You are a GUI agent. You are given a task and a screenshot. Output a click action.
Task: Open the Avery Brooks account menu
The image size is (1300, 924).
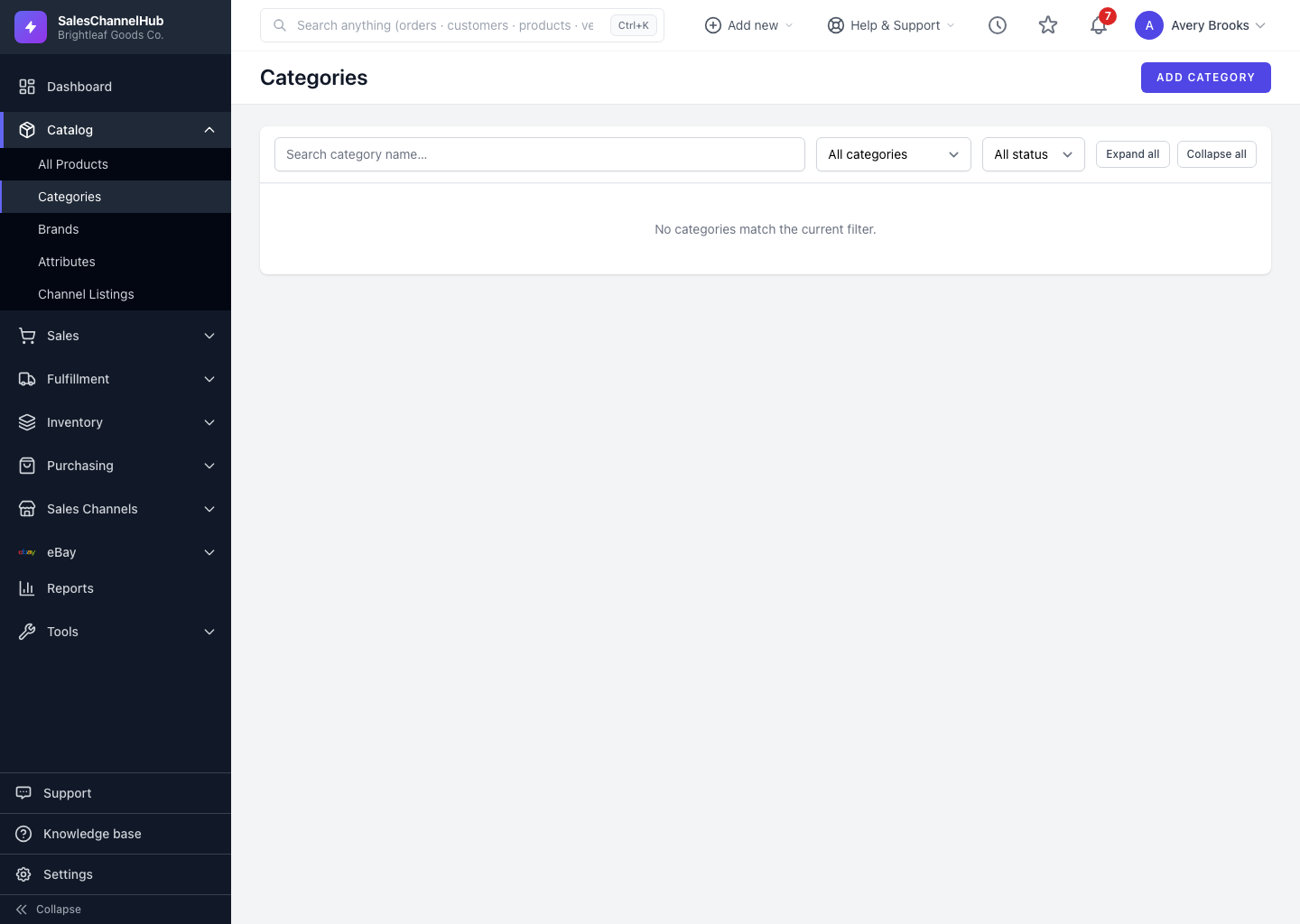tap(1201, 25)
